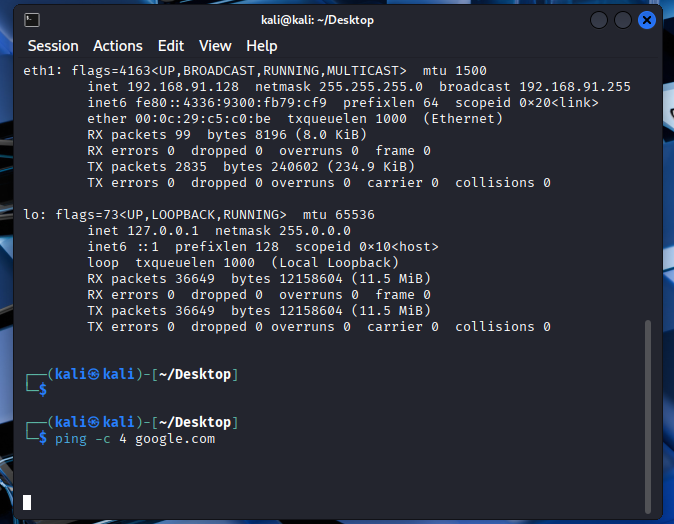Image resolution: width=674 pixels, height=524 pixels.
Task: Open the Actions menu
Action: point(118,46)
